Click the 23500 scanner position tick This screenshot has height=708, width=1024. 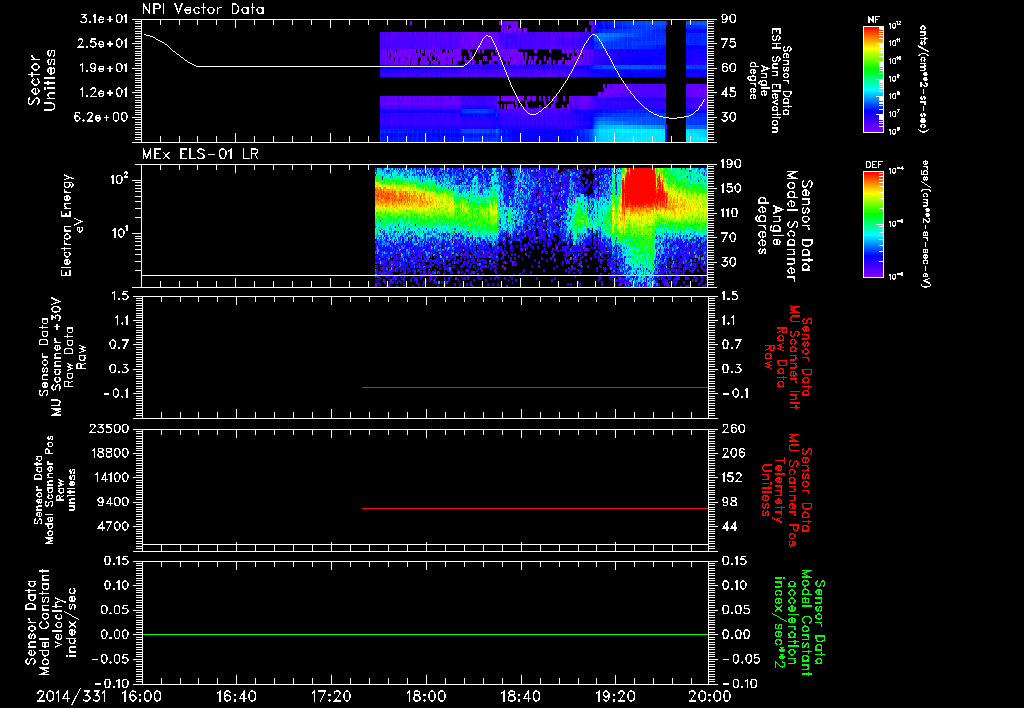click(109, 428)
